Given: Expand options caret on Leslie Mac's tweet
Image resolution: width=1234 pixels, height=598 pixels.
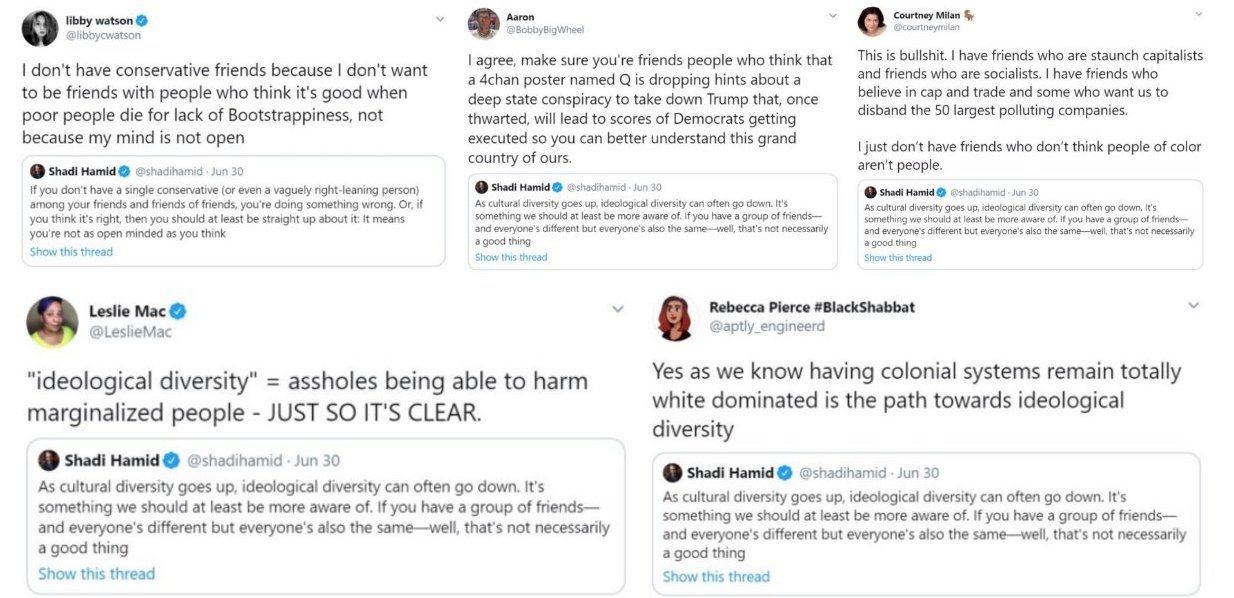Looking at the screenshot, I should 617,310.
